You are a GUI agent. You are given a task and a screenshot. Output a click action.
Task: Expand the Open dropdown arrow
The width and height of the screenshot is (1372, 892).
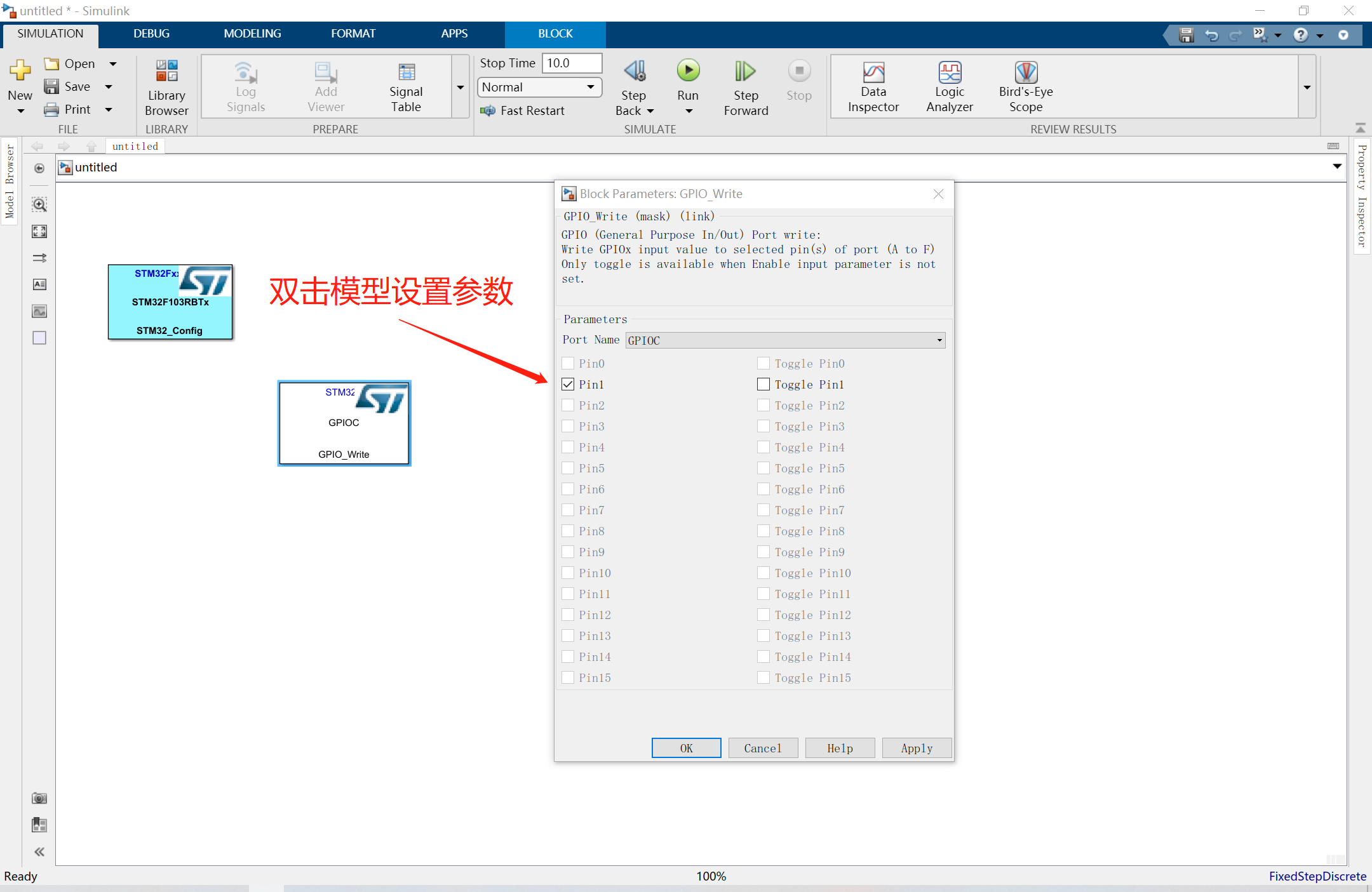[113, 63]
